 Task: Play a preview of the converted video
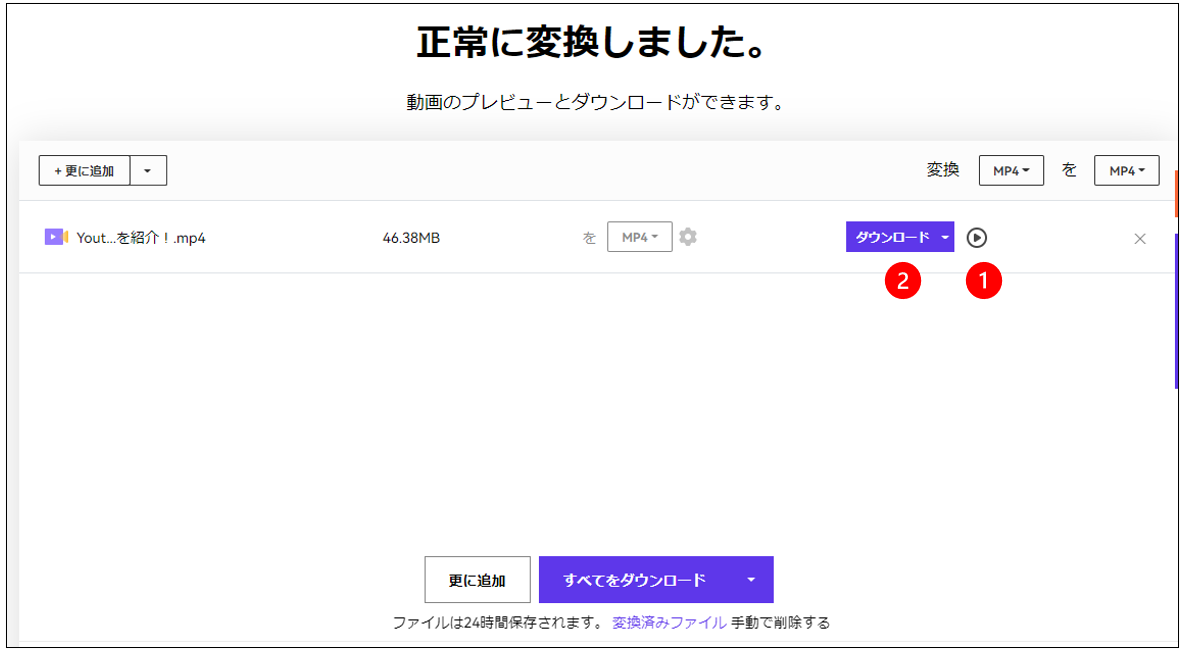(979, 238)
